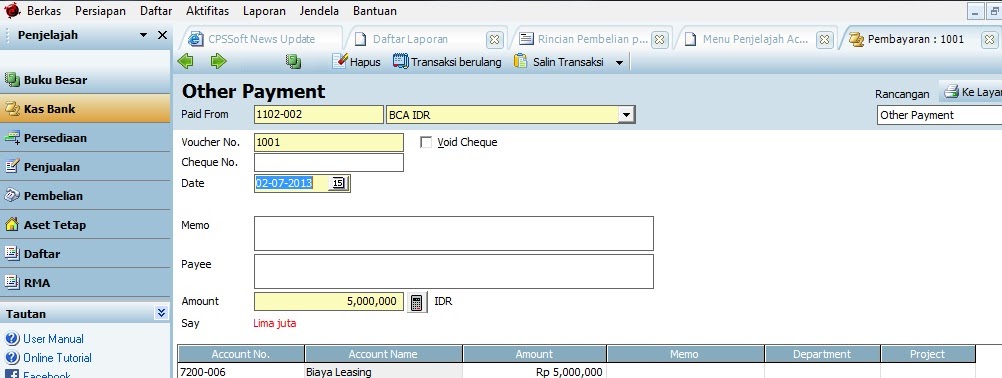Click the Cheque No. field
Screen dimensions: 1002x378
(328, 162)
